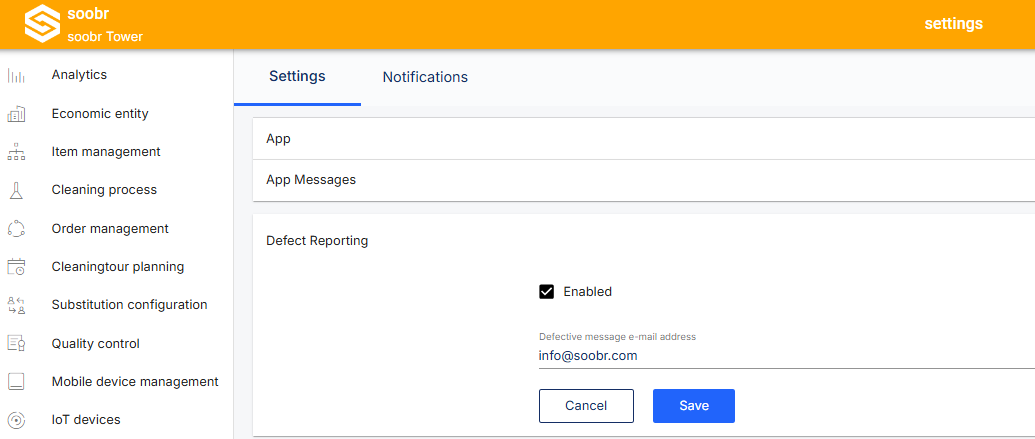Select the Item management hierarchy icon
This screenshot has width=1035, height=439.
[16, 152]
